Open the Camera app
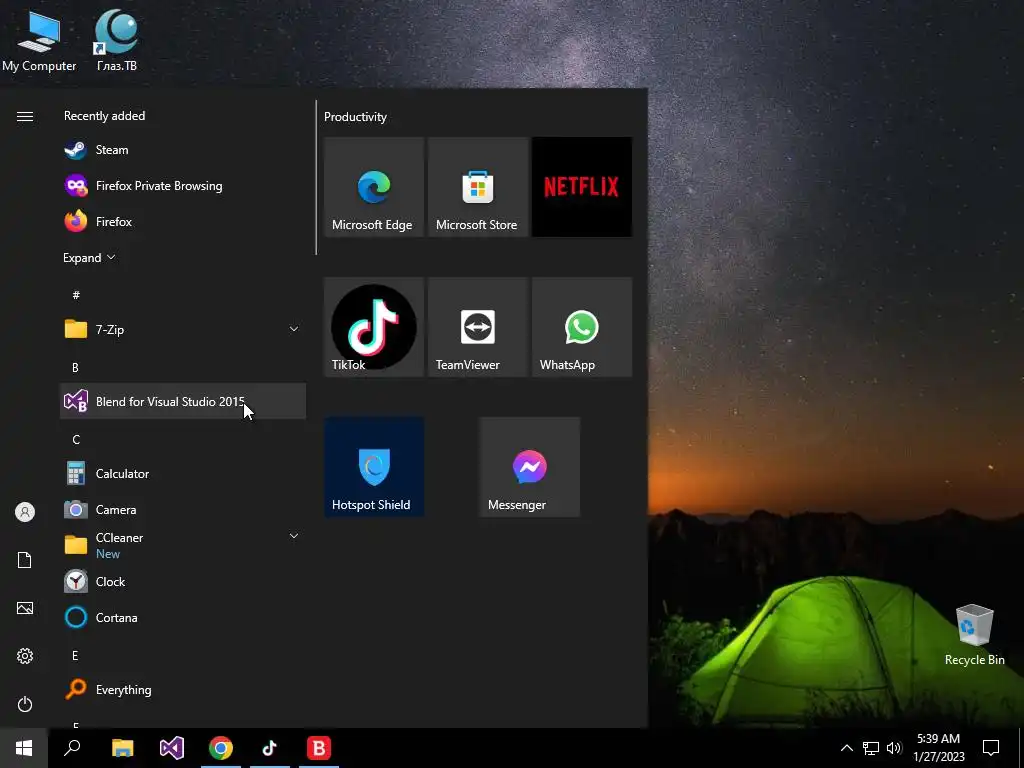This screenshot has width=1024, height=768. [x=183, y=509]
